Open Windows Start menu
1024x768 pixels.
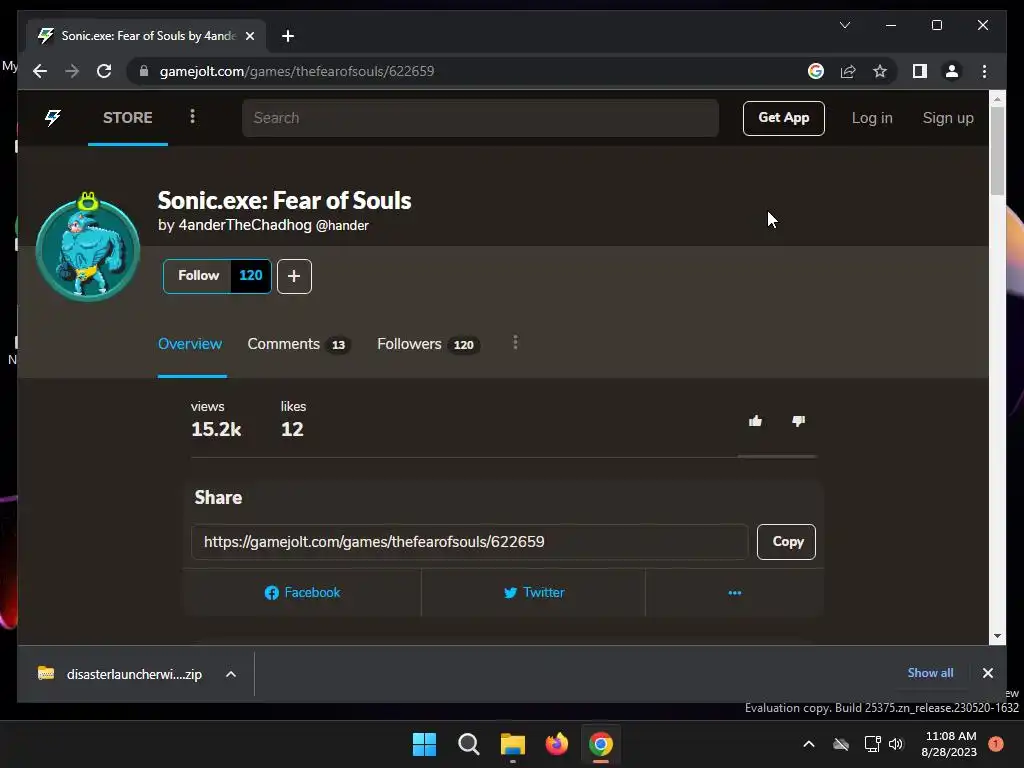pyautogui.click(x=424, y=744)
